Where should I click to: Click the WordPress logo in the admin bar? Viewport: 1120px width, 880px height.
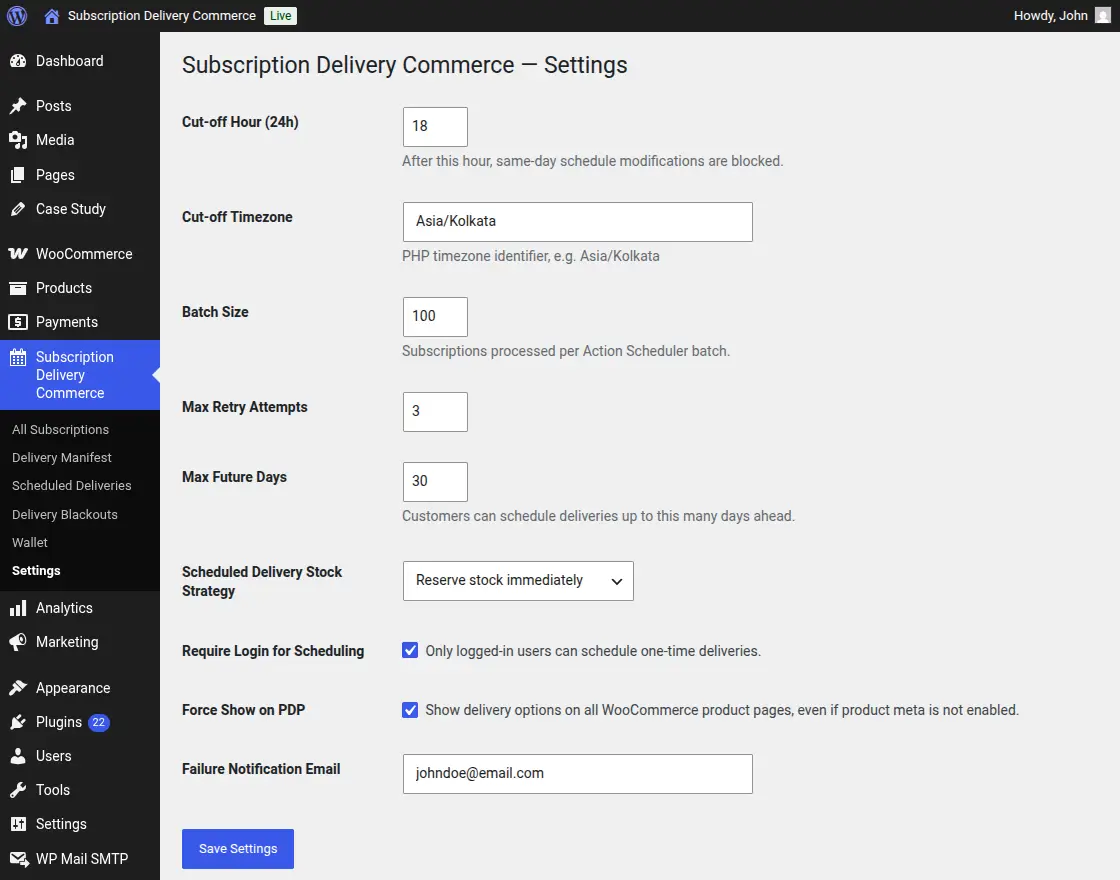(16, 15)
